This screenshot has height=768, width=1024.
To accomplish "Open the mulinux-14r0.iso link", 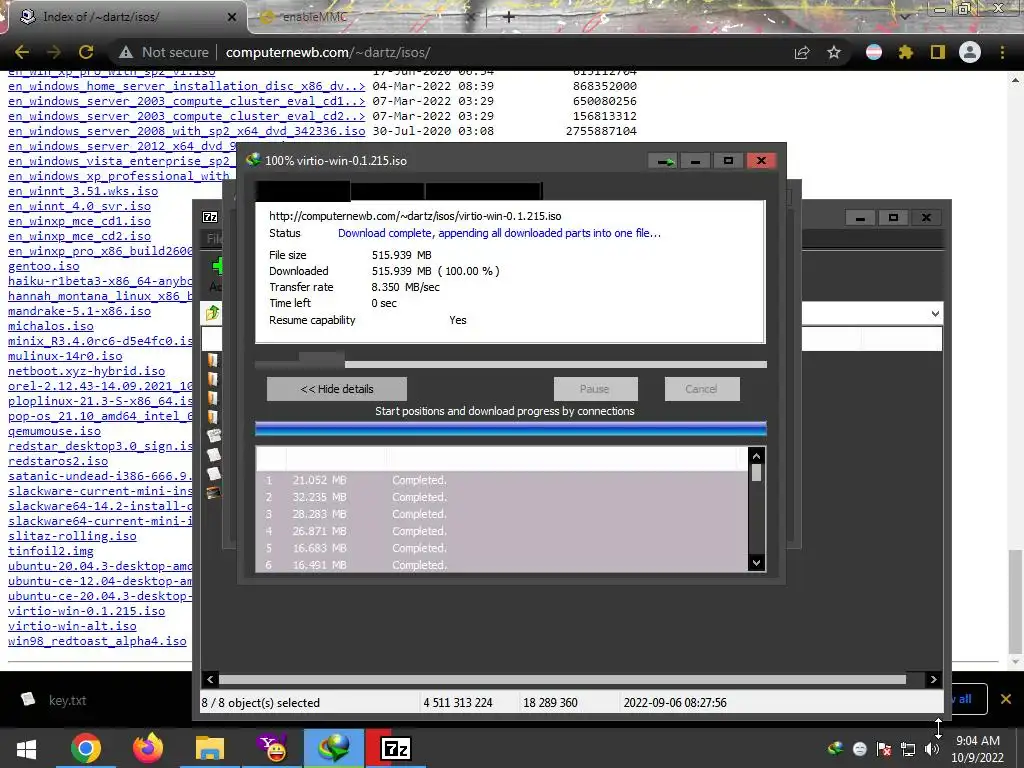I will (65, 356).
